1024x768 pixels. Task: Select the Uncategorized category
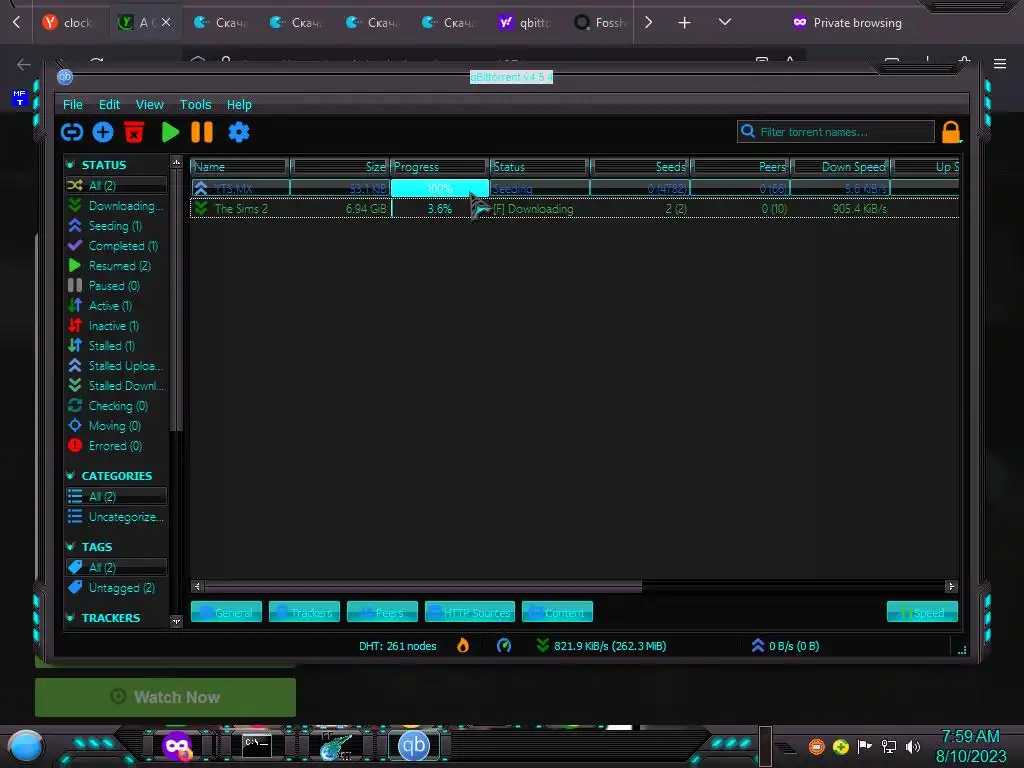coord(116,517)
